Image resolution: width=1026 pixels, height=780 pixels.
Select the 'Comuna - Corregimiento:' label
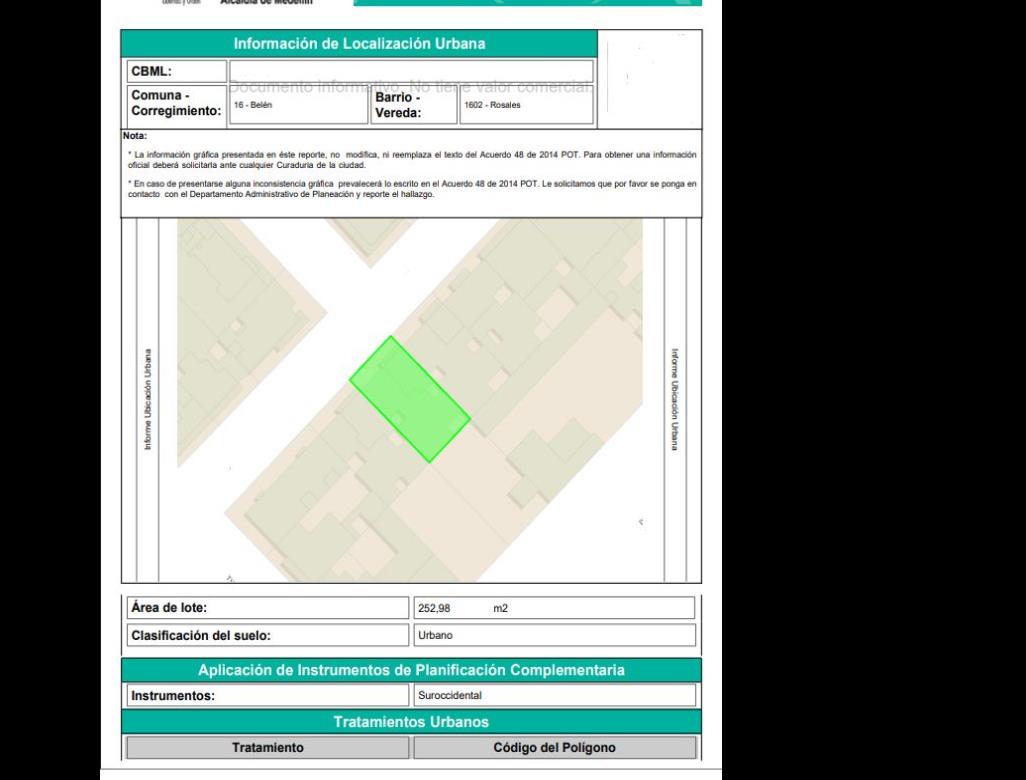click(176, 103)
